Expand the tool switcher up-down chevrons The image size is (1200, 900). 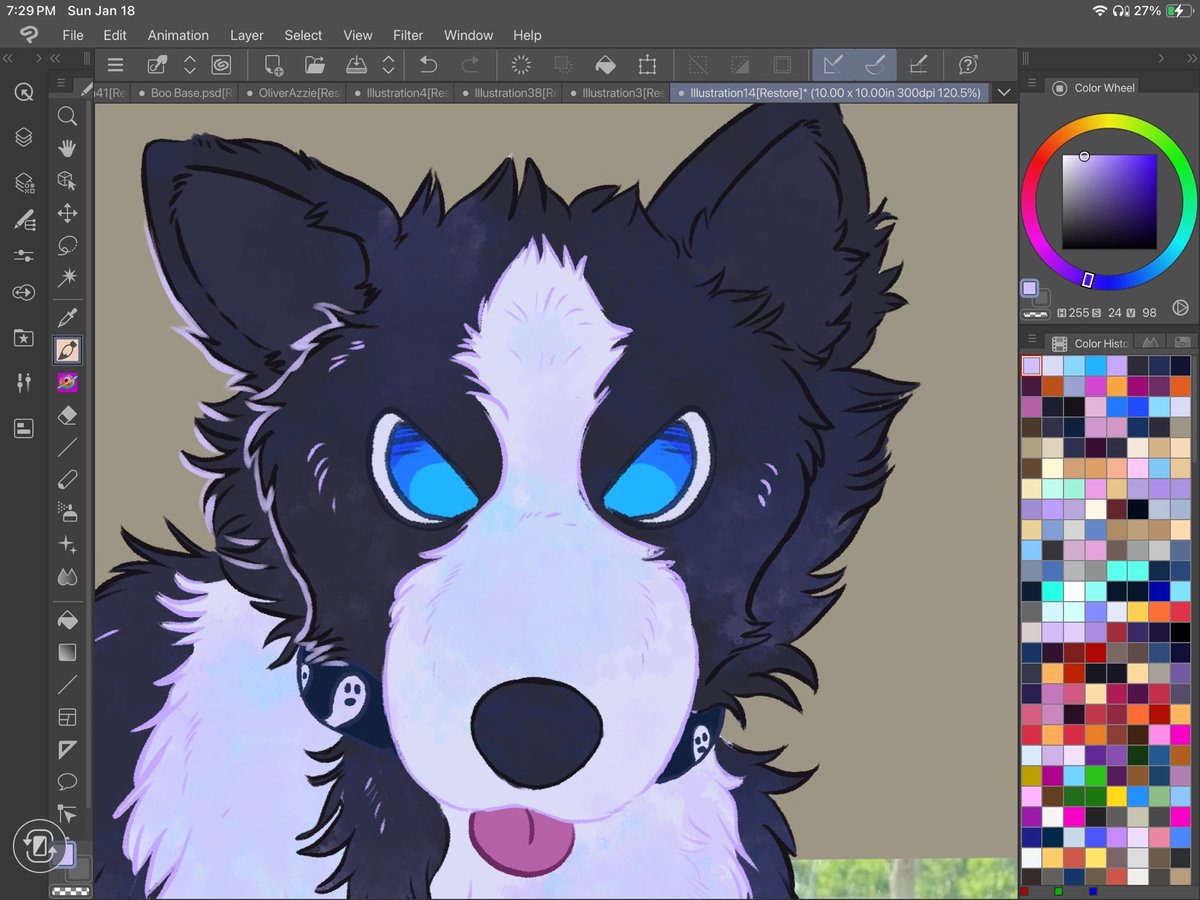point(190,65)
